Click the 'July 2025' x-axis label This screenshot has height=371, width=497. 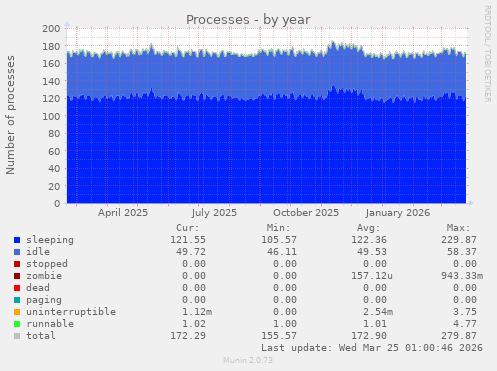pos(214,213)
